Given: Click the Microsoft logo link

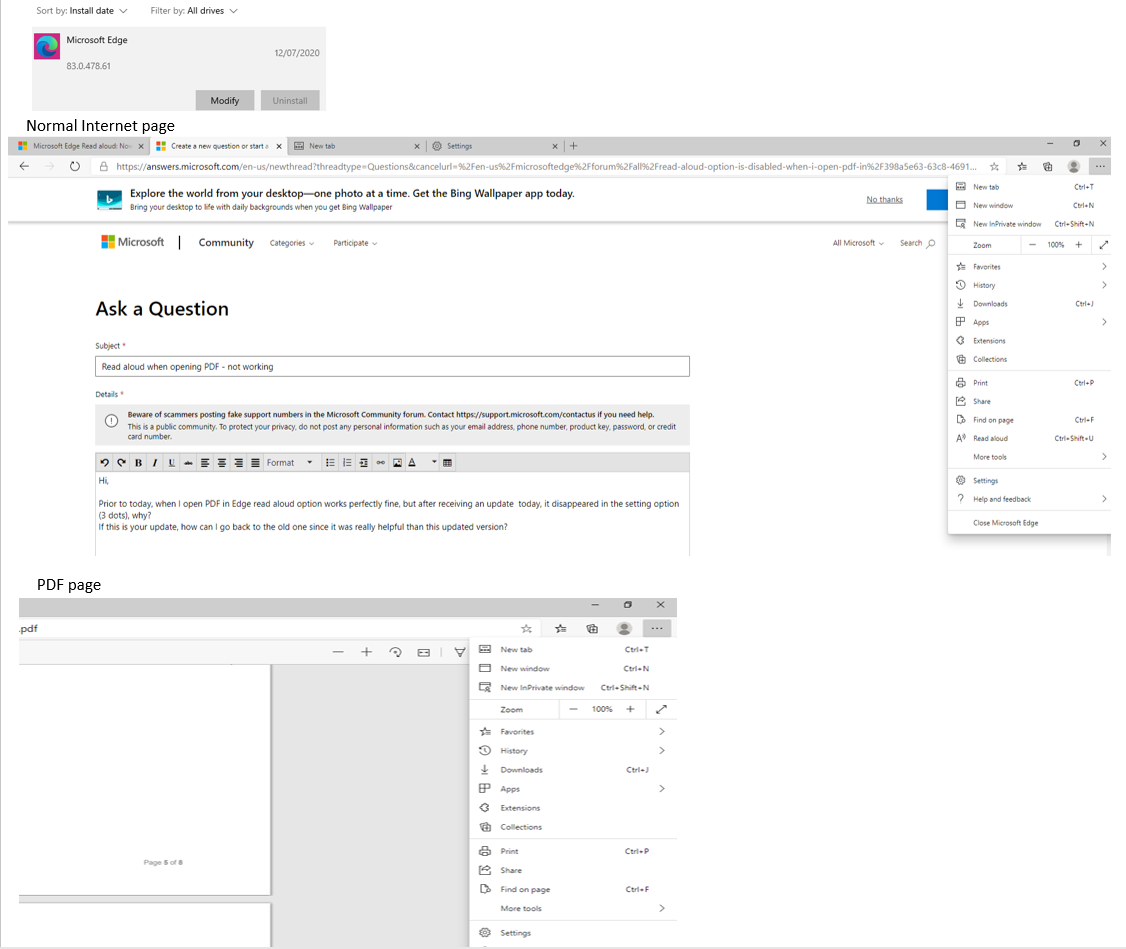Looking at the screenshot, I should (133, 242).
